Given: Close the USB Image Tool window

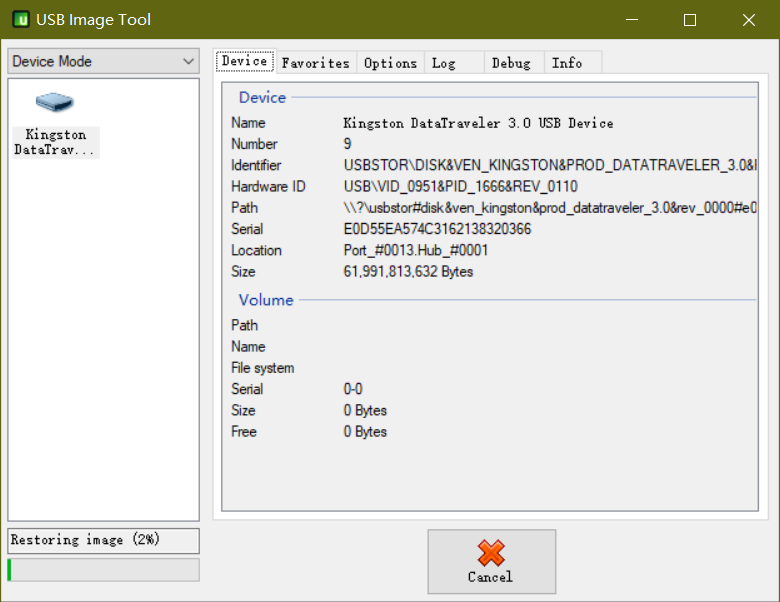Looking at the screenshot, I should point(749,20).
